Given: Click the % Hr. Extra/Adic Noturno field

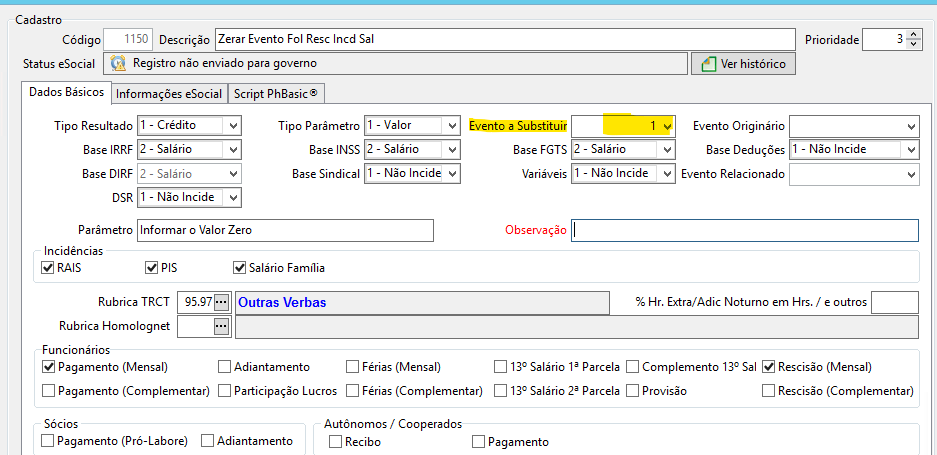Looking at the screenshot, I should [895, 303].
